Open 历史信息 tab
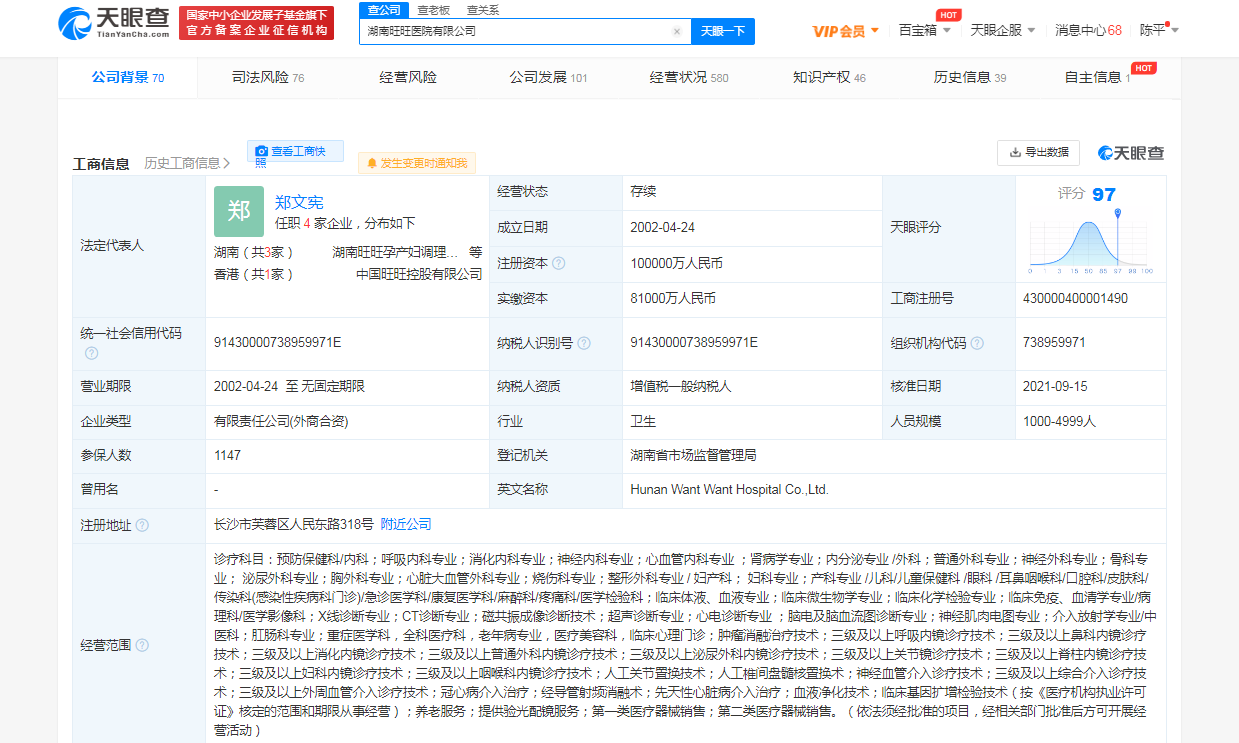This screenshot has width=1239, height=743. coord(970,77)
